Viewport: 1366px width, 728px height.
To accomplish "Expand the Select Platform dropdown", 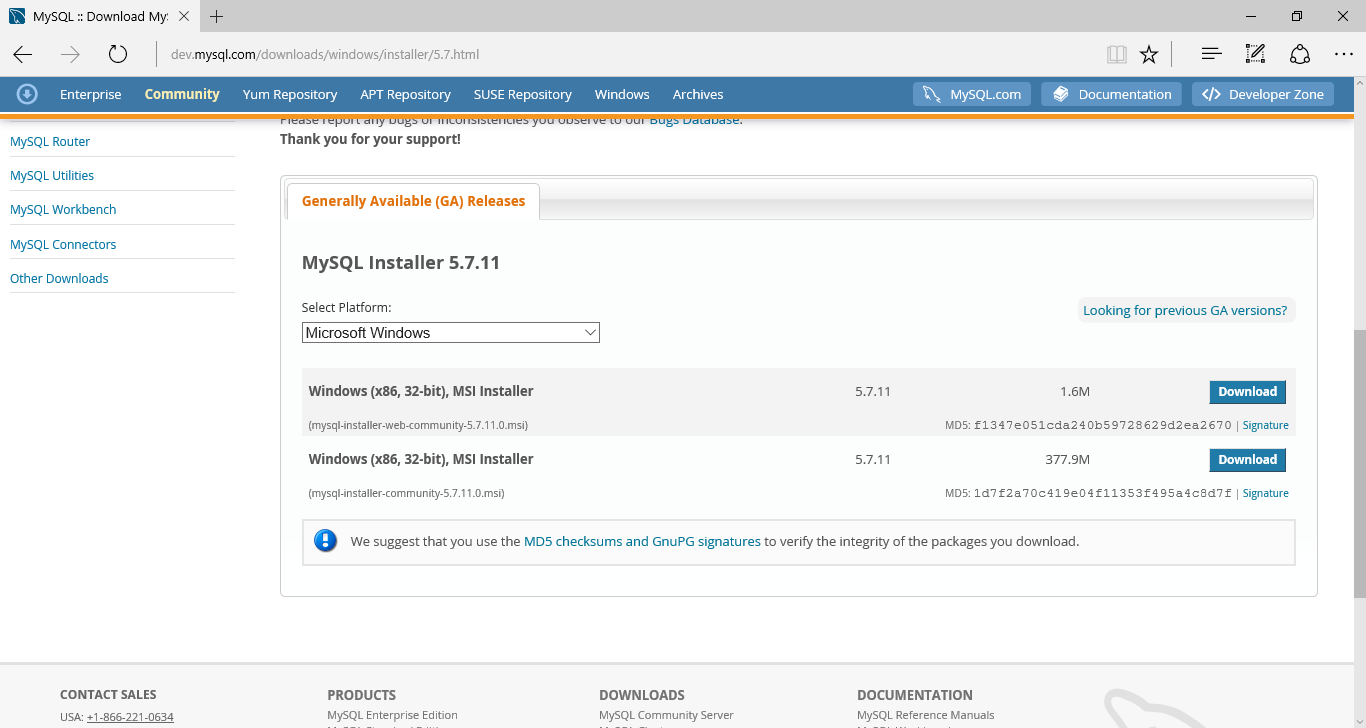I will pos(451,333).
